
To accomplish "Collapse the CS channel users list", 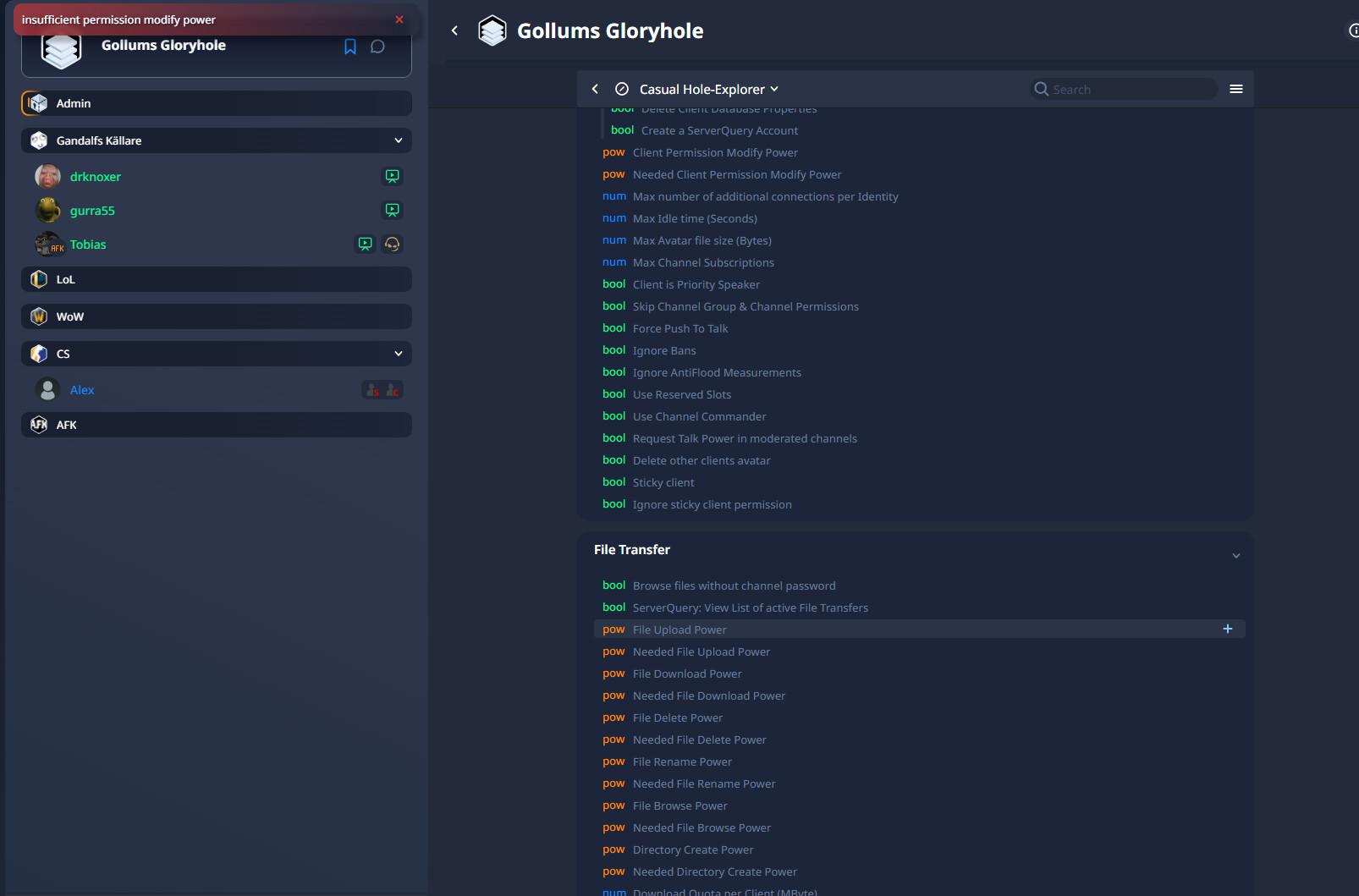I will 399,354.
